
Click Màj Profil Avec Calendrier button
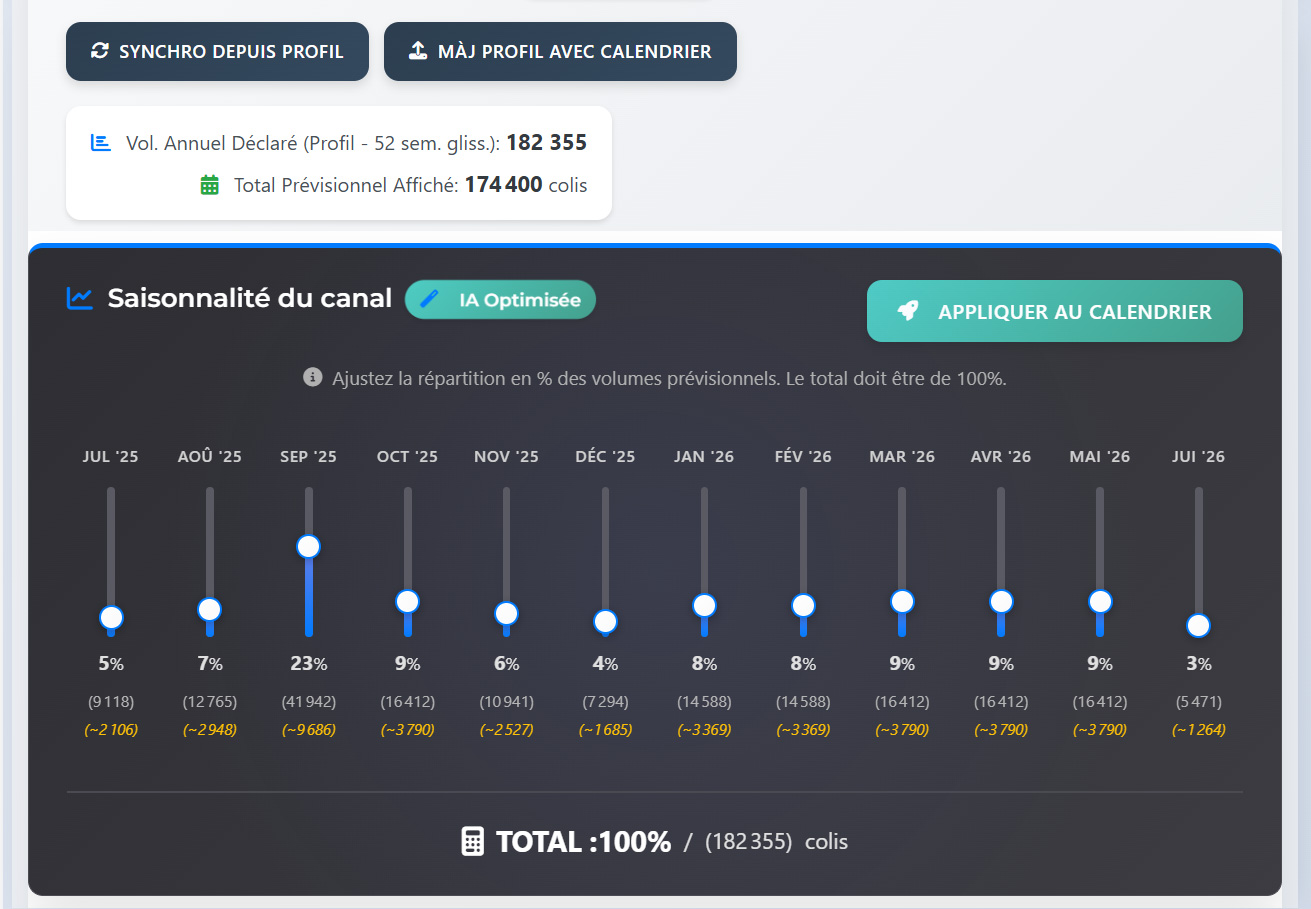pos(560,51)
